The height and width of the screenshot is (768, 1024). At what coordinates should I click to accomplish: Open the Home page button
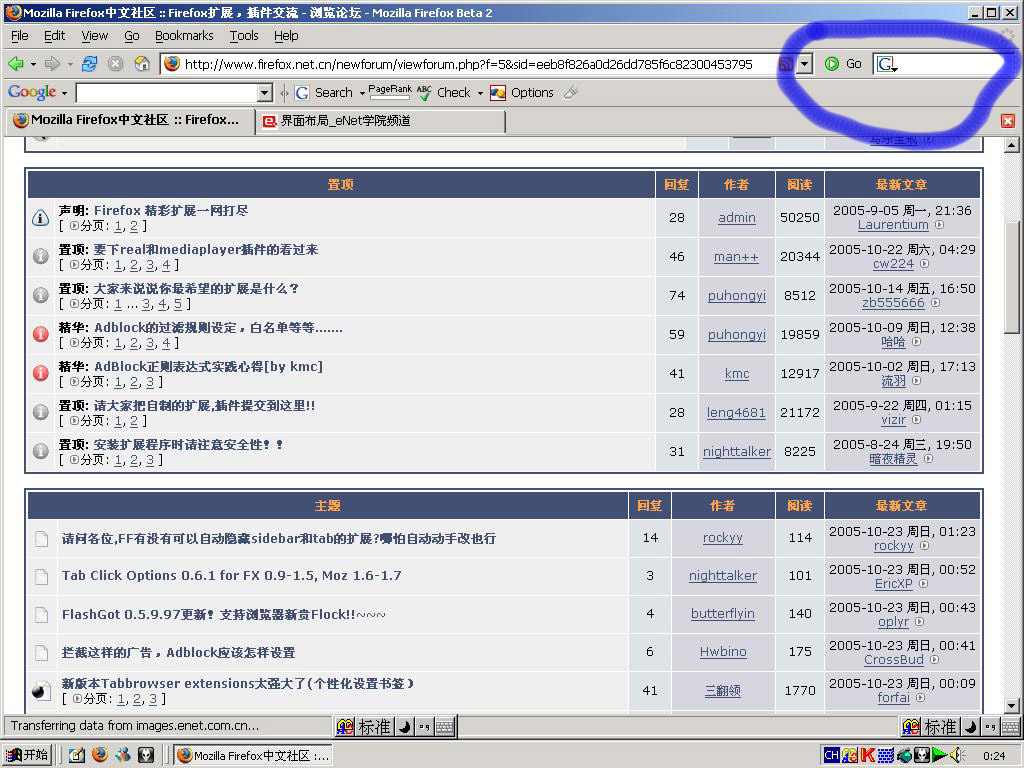142,64
